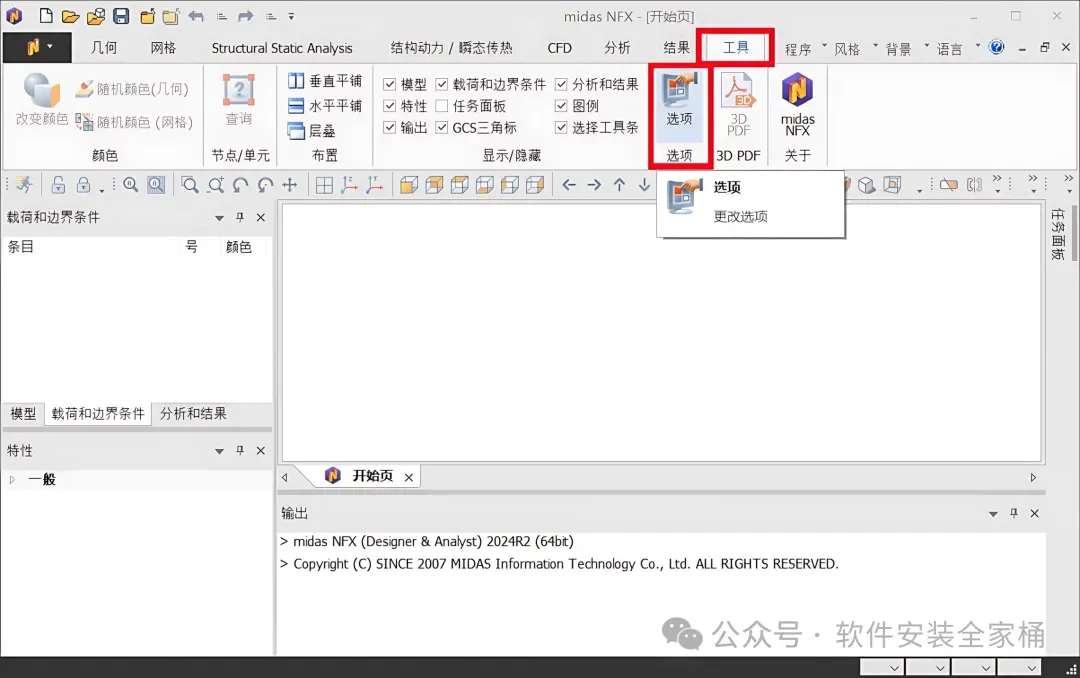Image resolution: width=1080 pixels, height=678 pixels.
Task: Open the 特性 panel options arrow
Action: (219, 451)
